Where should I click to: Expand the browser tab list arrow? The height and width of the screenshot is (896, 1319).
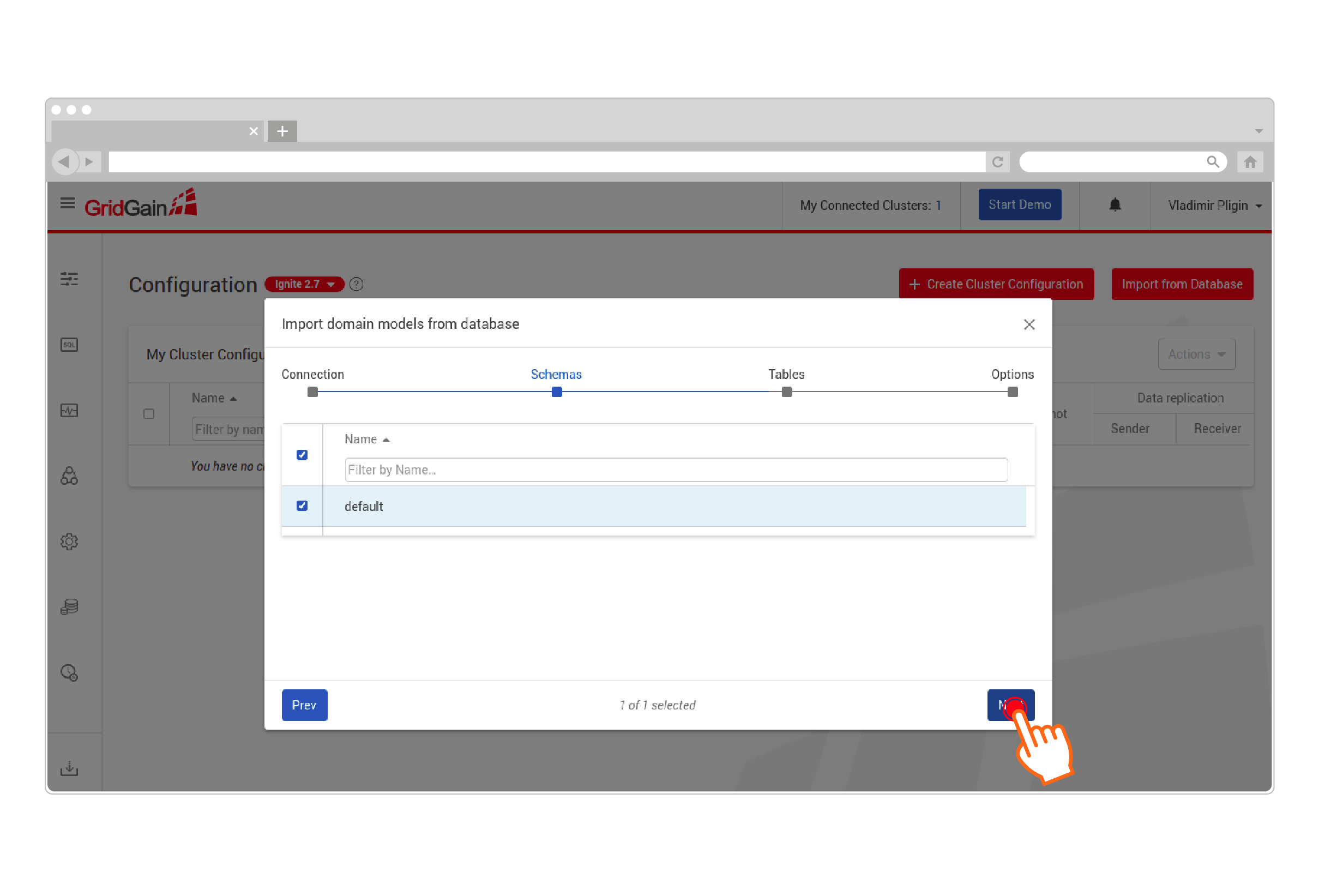point(1258,131)
